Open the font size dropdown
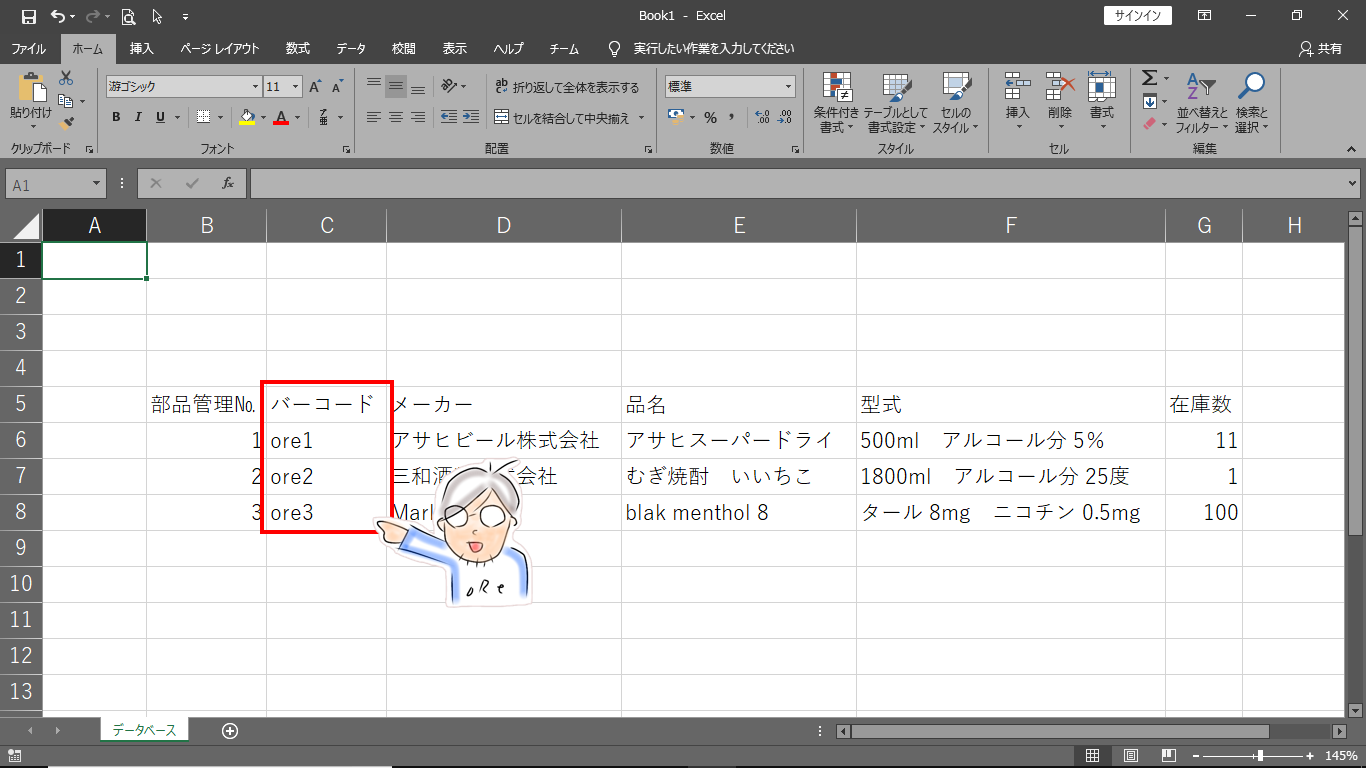This screenshot has width=1366, height=768. [295, 87]
